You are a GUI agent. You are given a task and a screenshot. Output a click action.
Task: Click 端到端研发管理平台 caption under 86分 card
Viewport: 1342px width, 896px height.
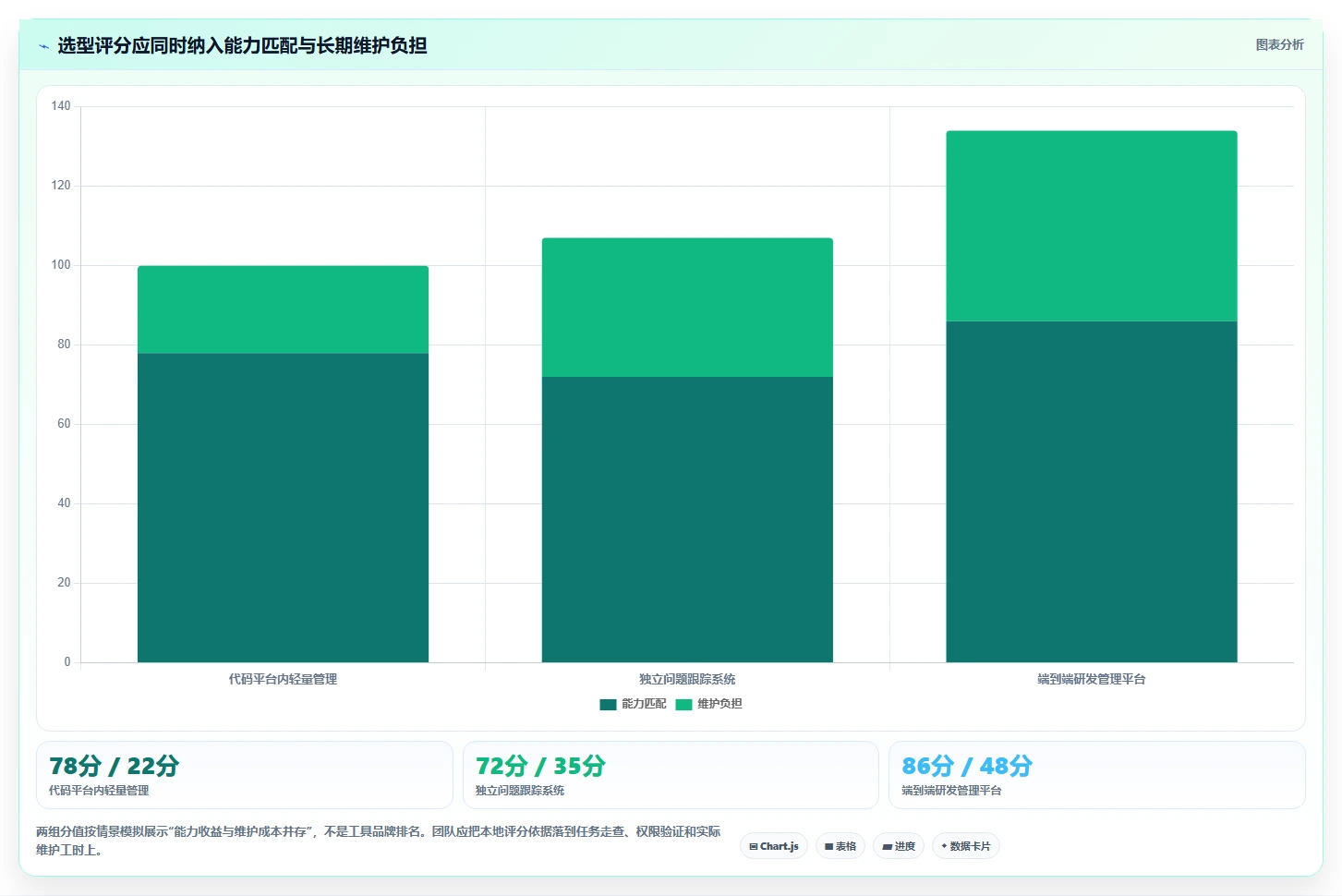(x=951, y=791)
